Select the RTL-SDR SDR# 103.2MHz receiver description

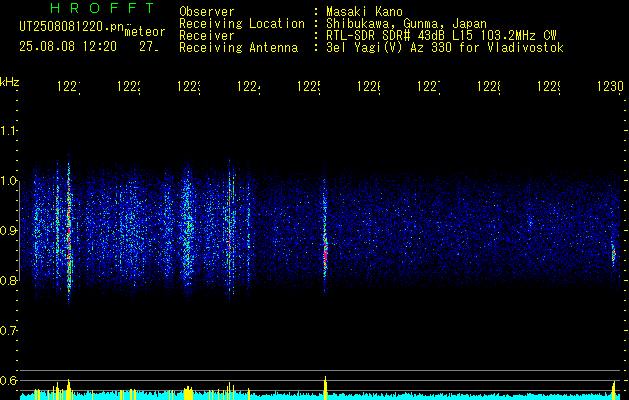[441, 36]
